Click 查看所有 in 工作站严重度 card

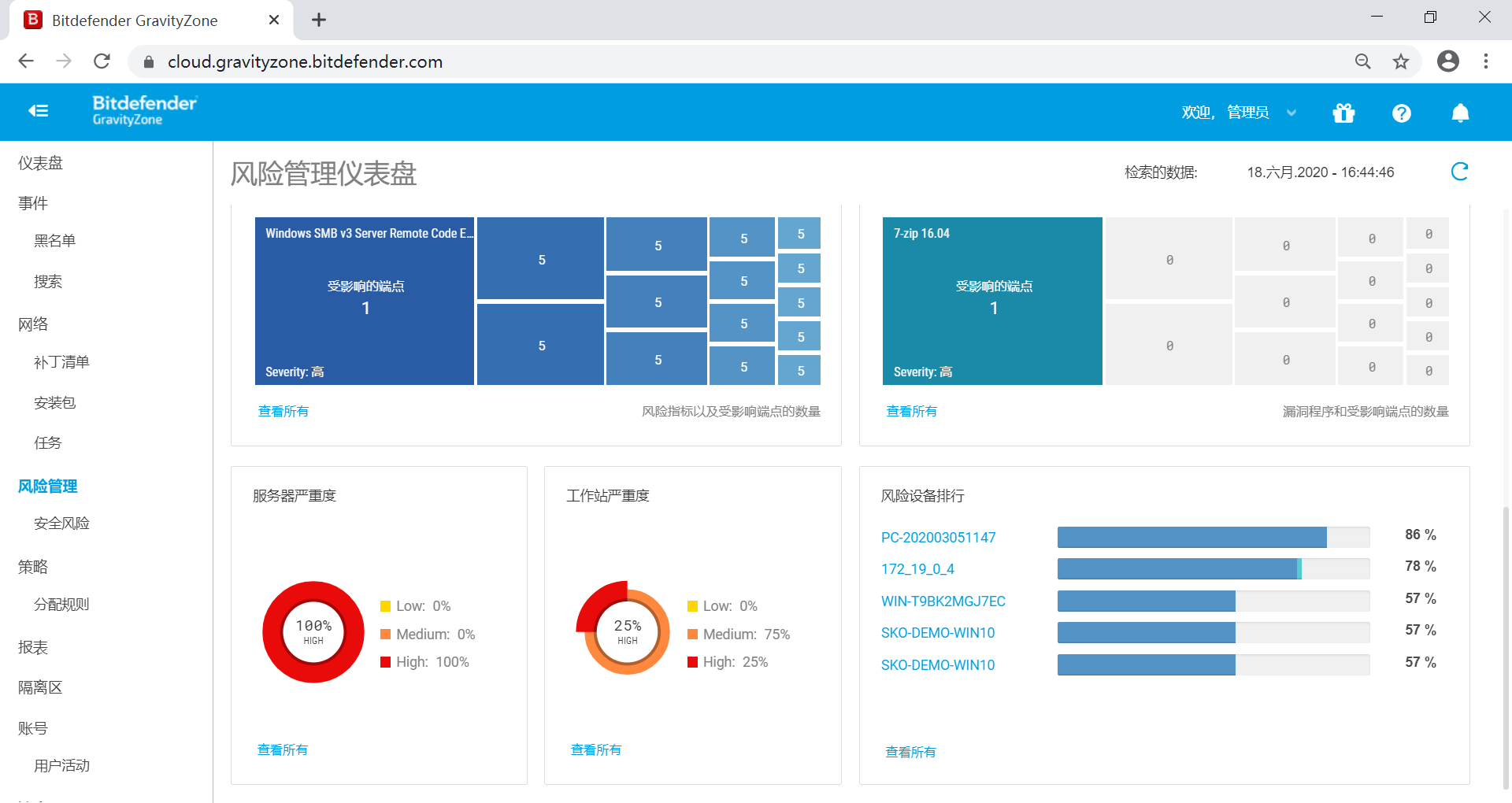(x=596, y=749)
